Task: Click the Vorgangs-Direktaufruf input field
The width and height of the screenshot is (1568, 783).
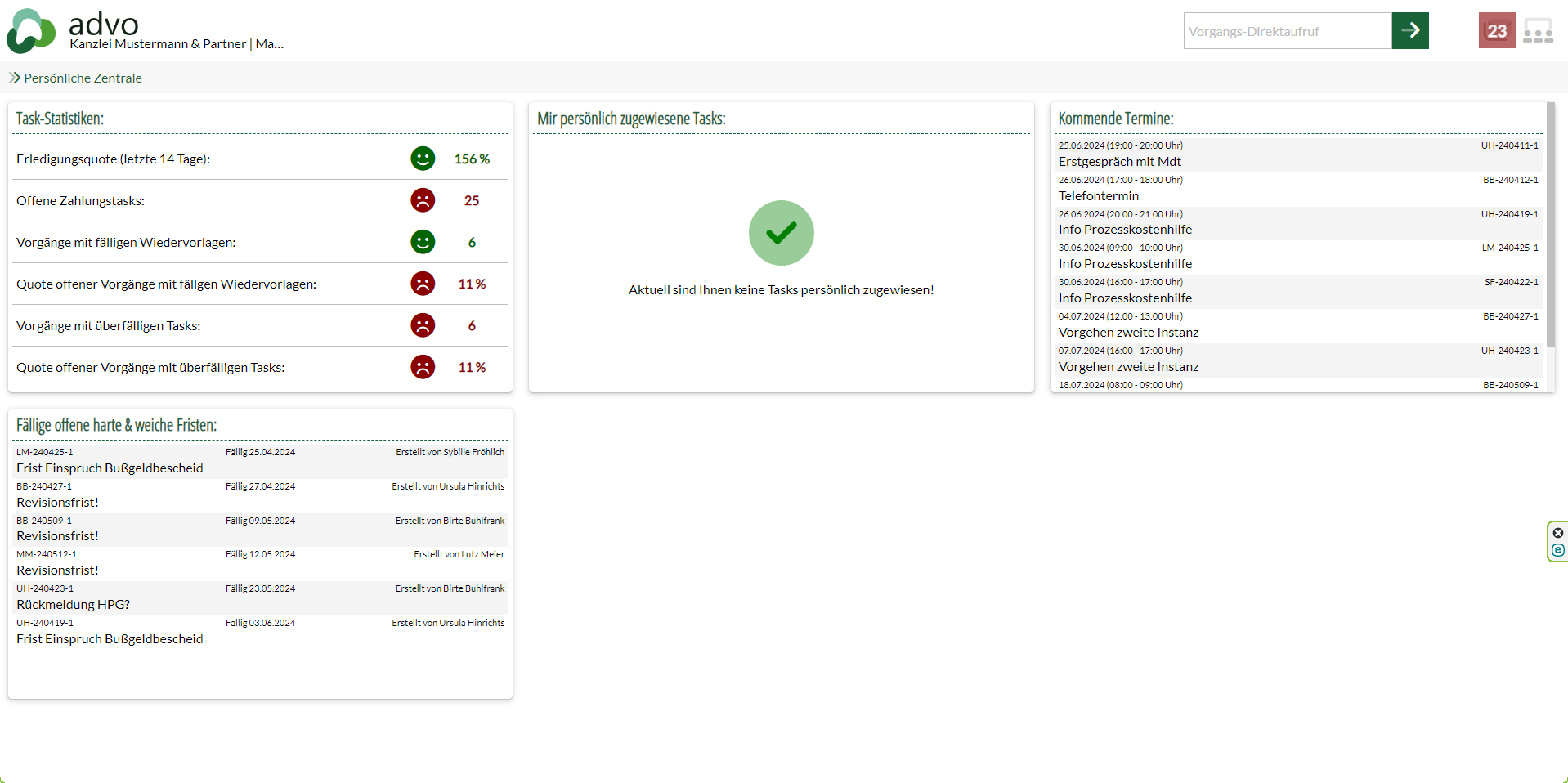Action: pos(1287,31)
